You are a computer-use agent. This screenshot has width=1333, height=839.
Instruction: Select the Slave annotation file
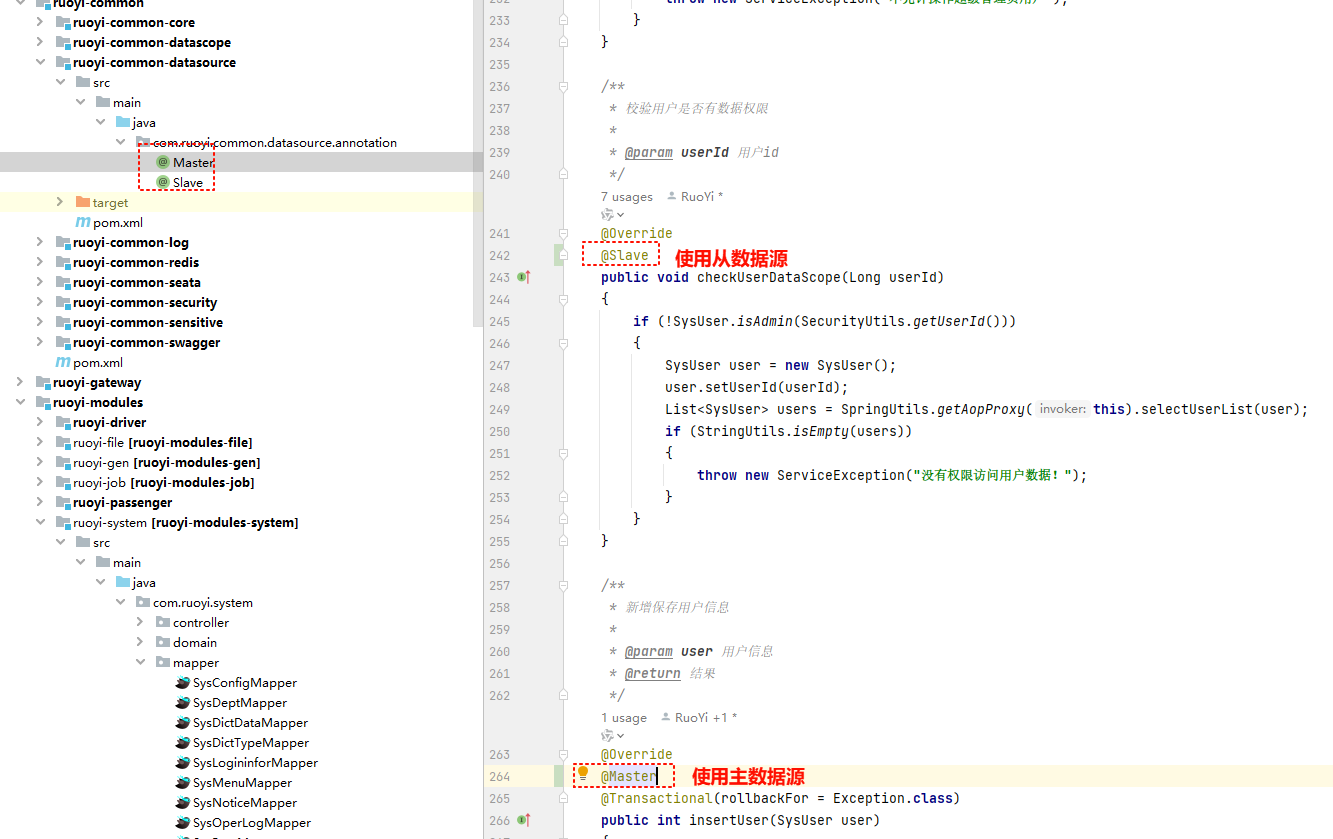point(187,182)
